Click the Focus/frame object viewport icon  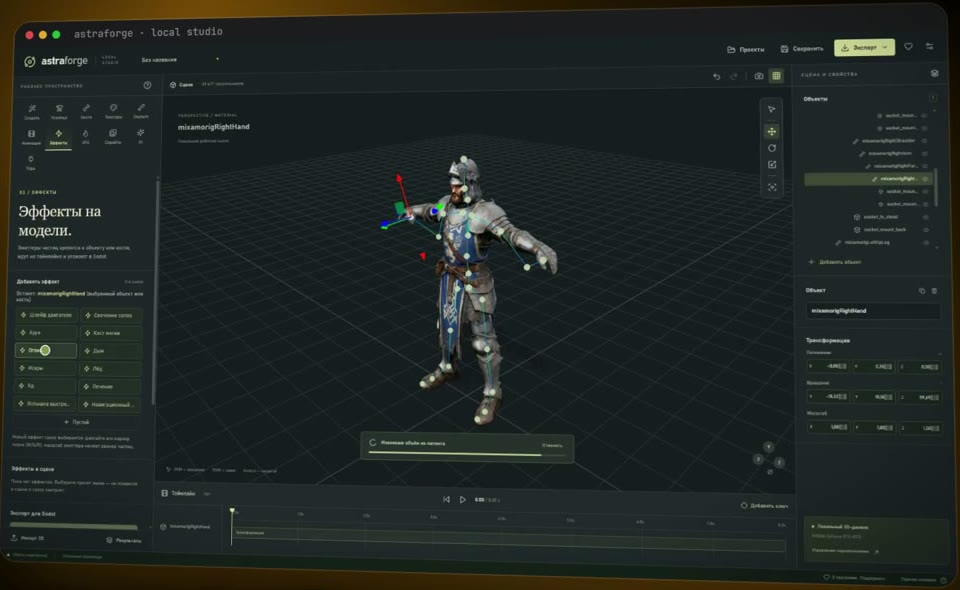(x=772, y=187)
